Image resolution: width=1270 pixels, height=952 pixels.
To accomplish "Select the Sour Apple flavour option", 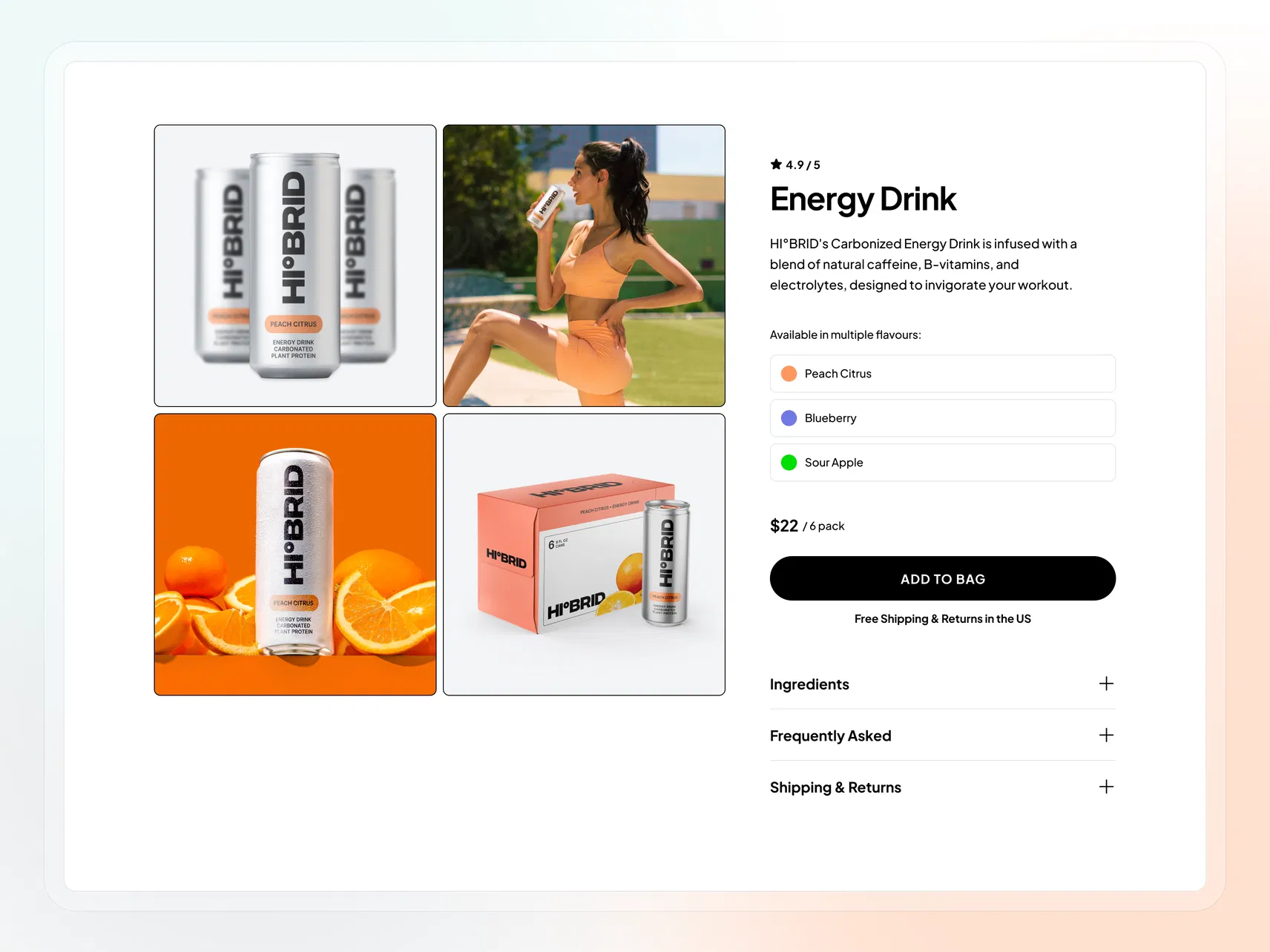I will pos(942,463).
